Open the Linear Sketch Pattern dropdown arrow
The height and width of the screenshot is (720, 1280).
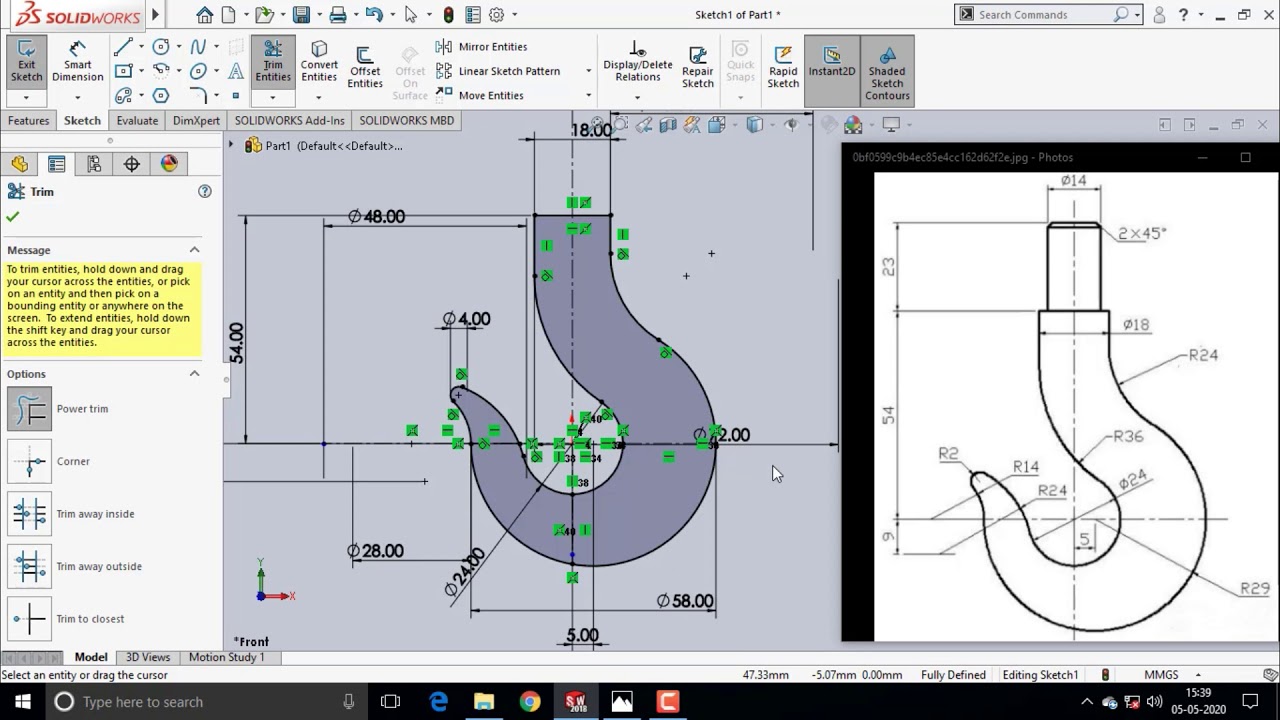588,71
